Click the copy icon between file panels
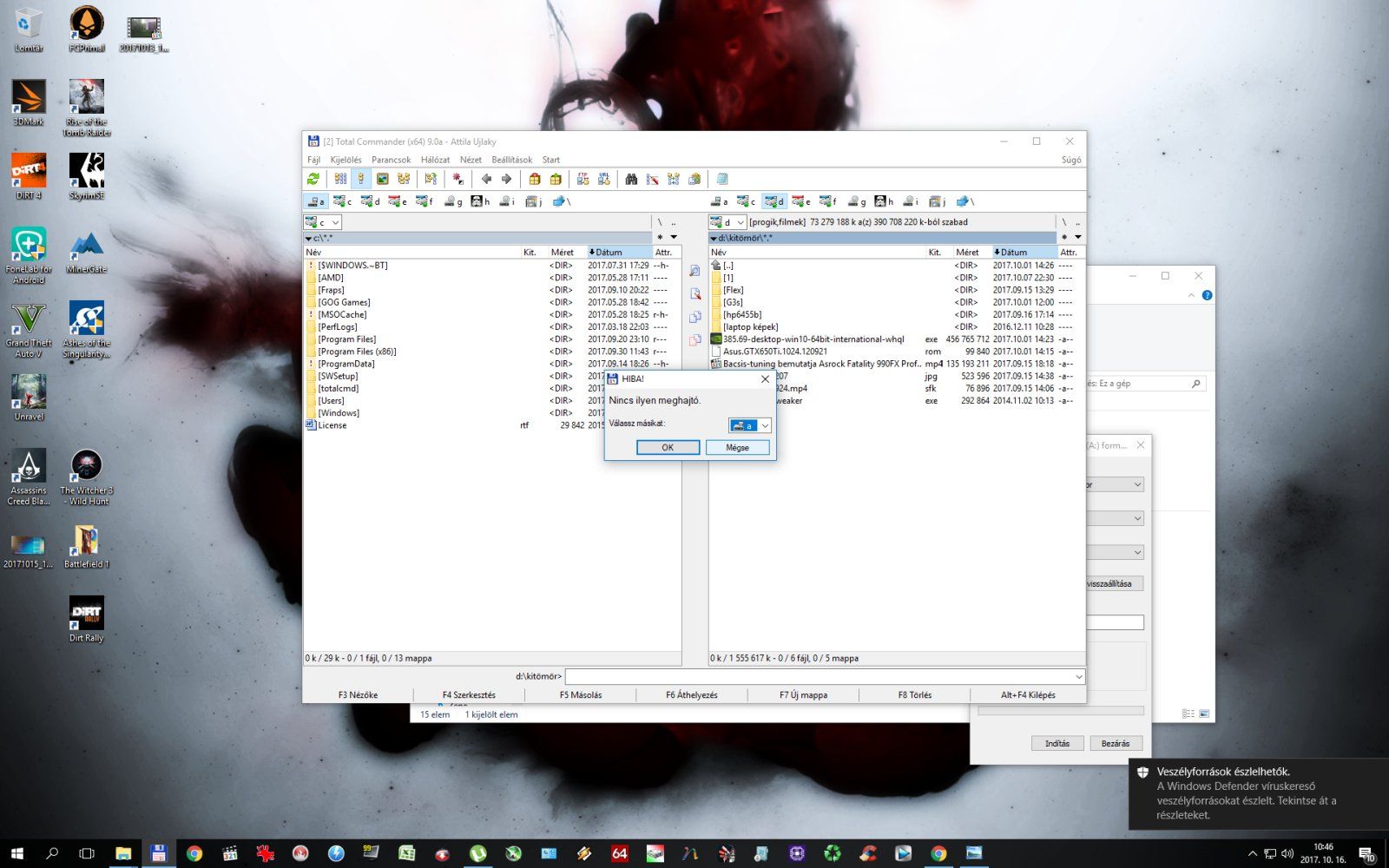The width and height of the screenshot is (1389, 868). click(x=694, y=318)
